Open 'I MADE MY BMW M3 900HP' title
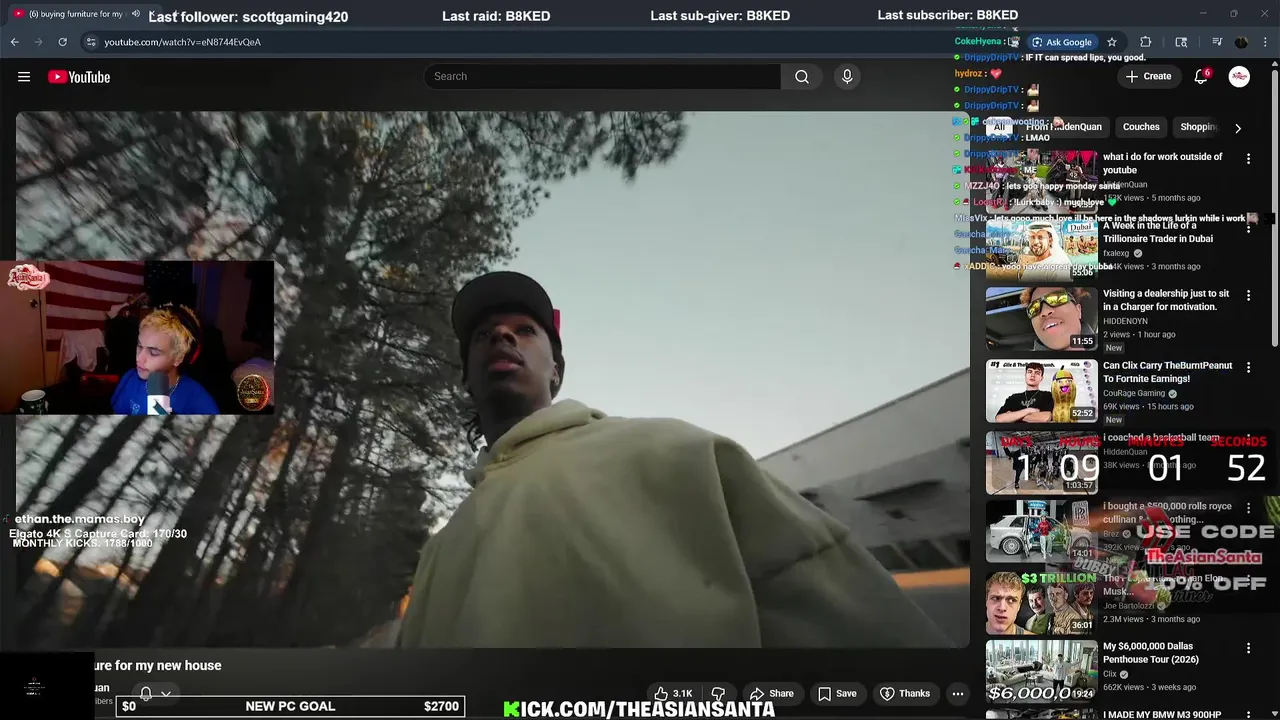The width and height of the screenshot is (1280, 720). click(1162, 715)
